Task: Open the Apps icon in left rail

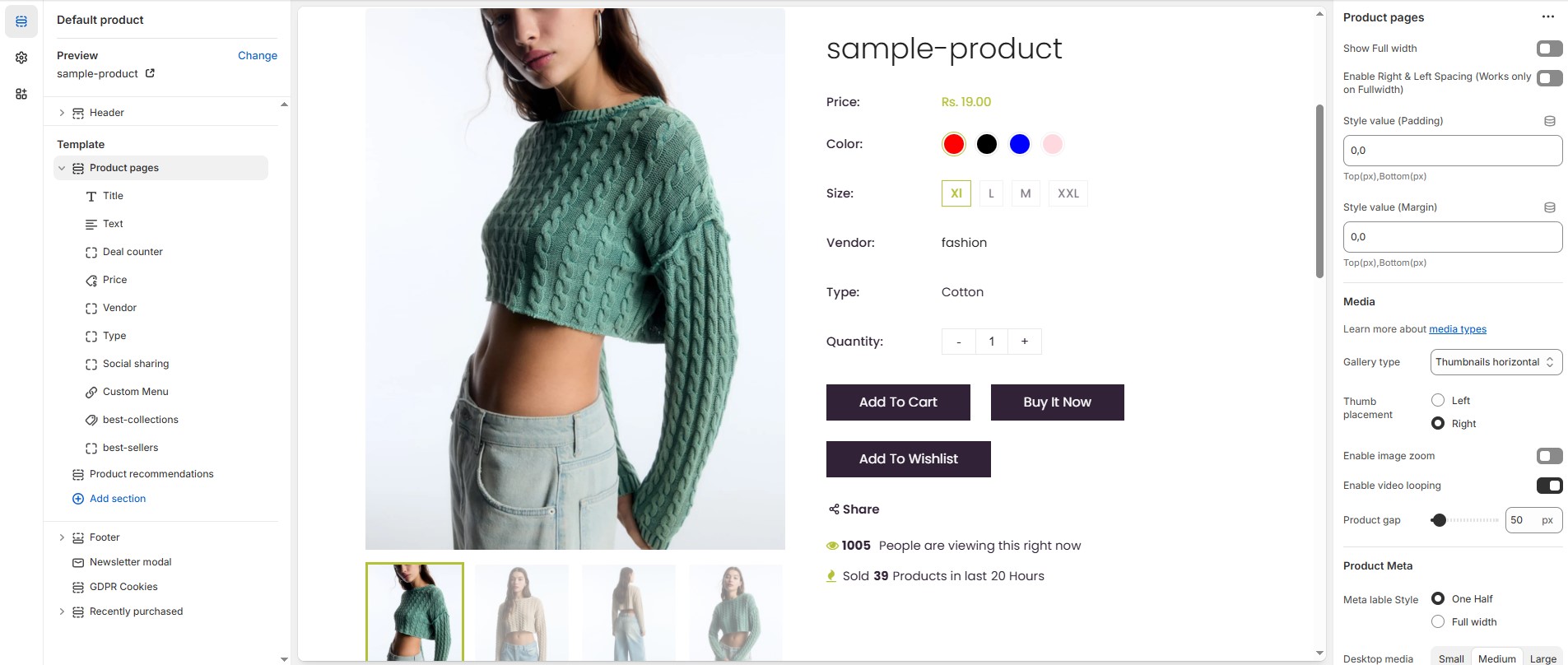Action: tap(21, 94)
